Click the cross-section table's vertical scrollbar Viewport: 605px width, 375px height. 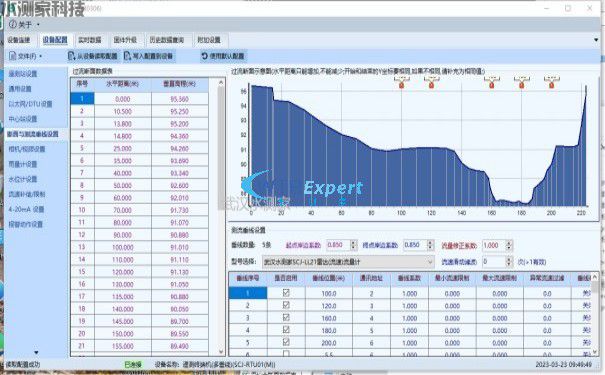click(x=221, y=217)
